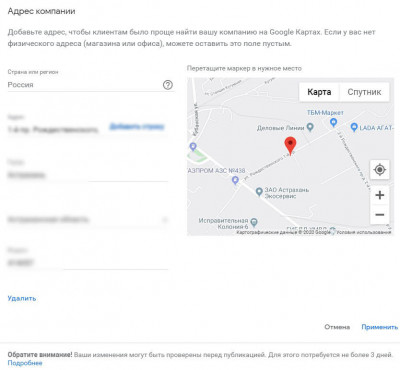400x370 pixels.
Task: Click the Деловые Линии map pin
Action: [x=310, y=127]
